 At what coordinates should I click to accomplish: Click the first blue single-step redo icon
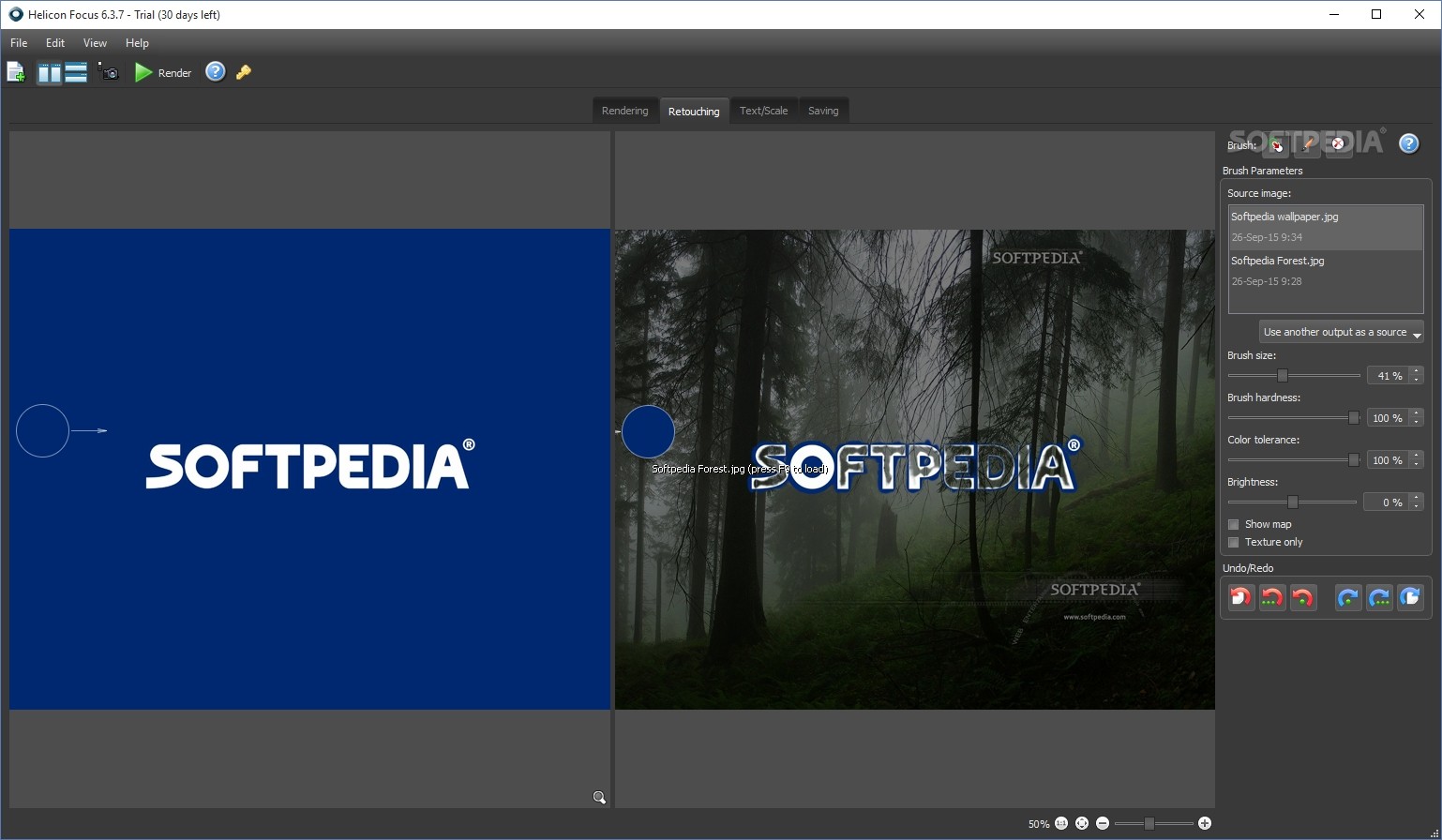(1348, 597)
